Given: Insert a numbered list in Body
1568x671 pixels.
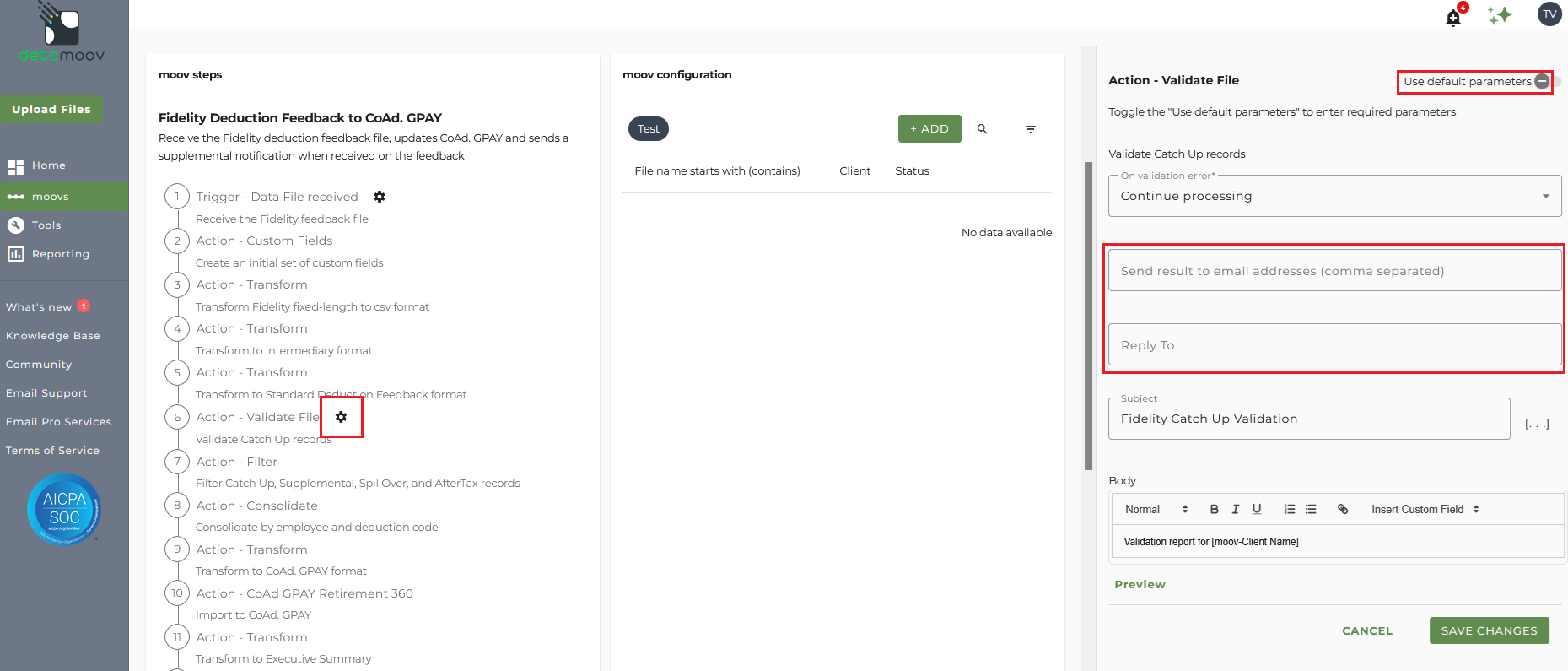Looking at the screenshot, I should coord(1290,509).
